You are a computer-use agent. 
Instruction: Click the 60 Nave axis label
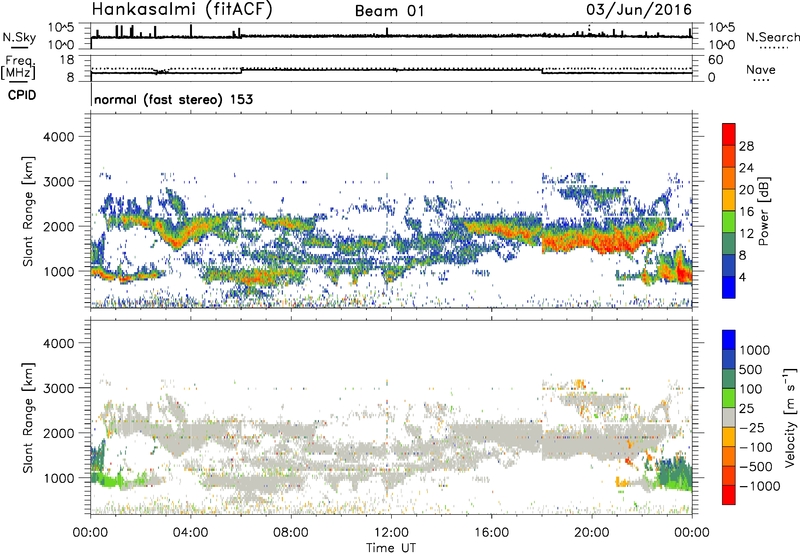pyautogui.click(x=716, y=60)
